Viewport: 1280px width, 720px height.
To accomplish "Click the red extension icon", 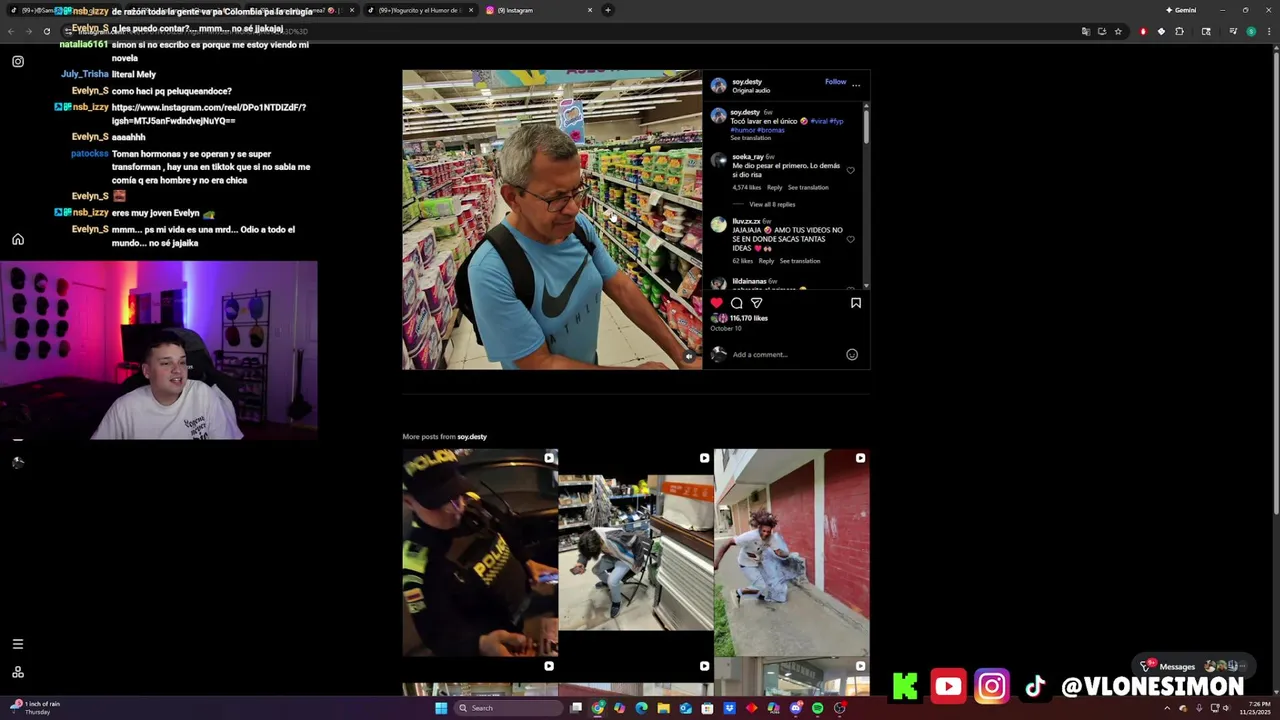I will click(x=1143, y=31).
